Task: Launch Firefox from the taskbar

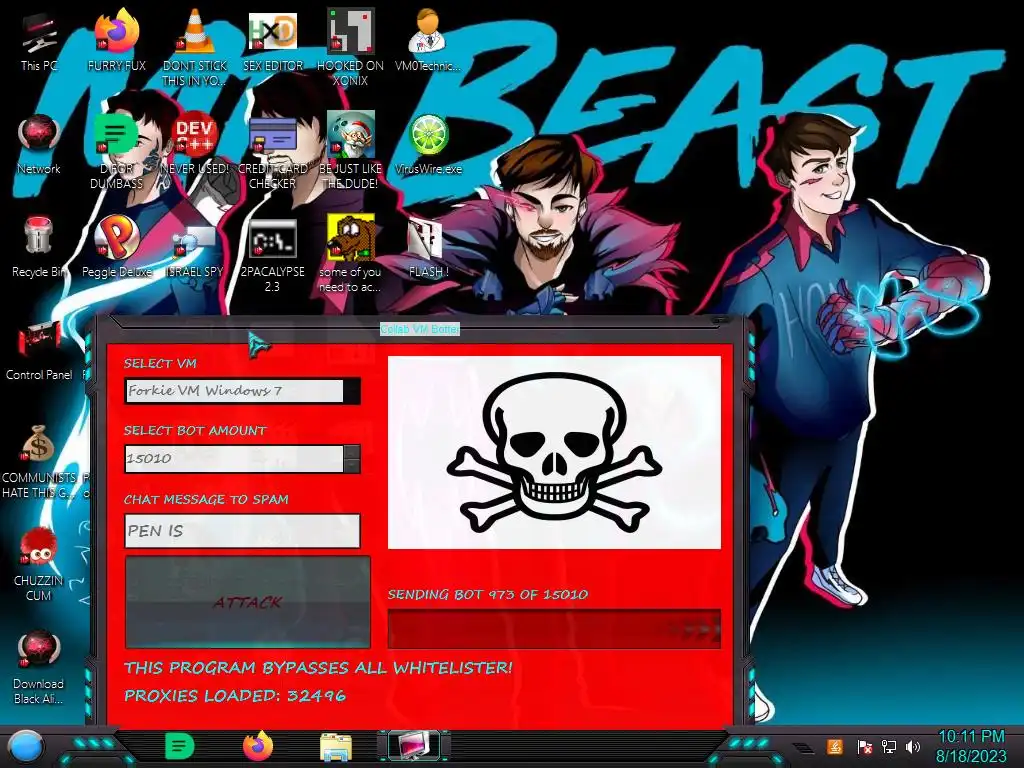Action: click(258, 746)
